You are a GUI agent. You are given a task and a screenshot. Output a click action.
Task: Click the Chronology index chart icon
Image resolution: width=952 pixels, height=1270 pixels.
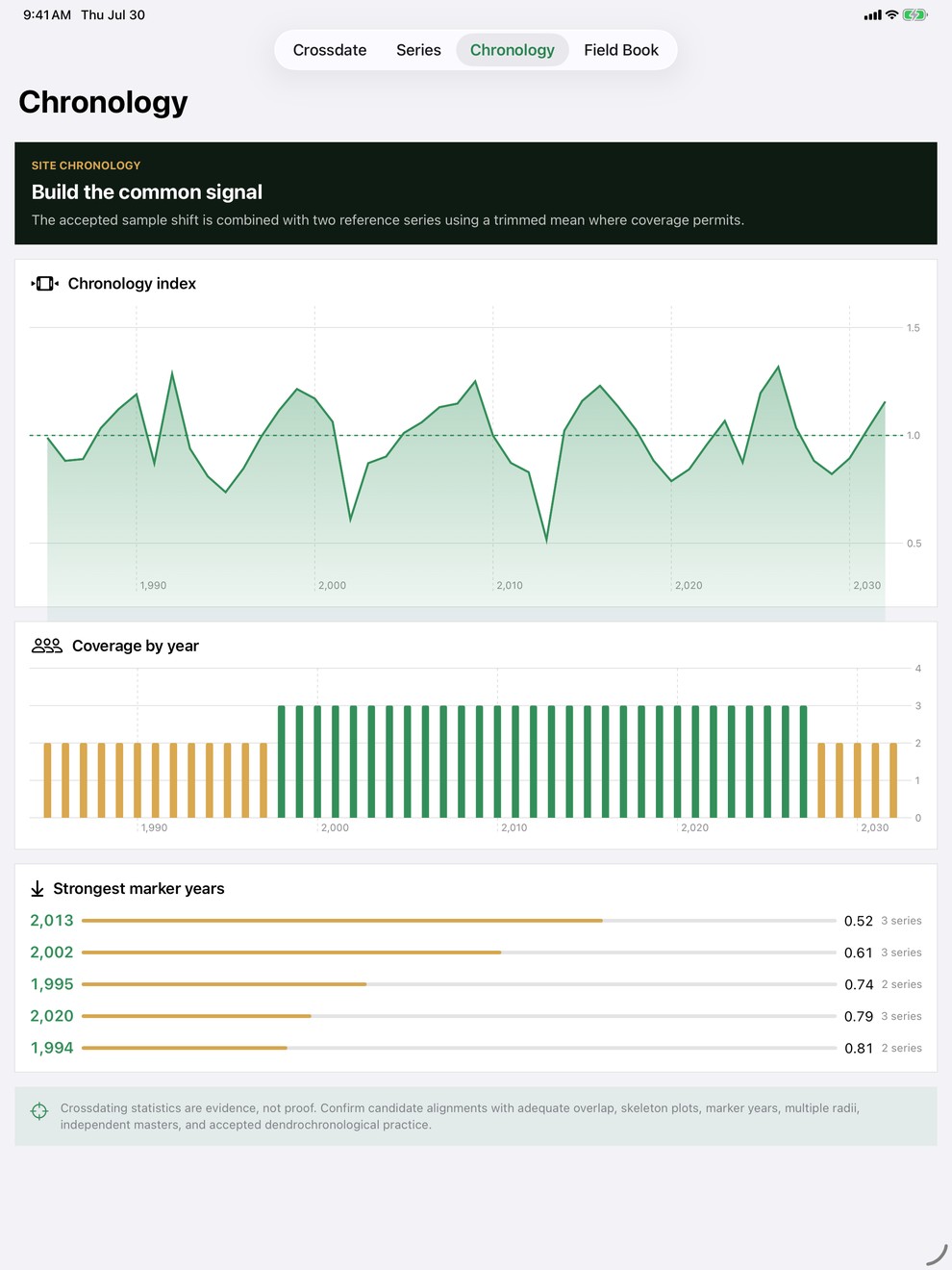tap(45, 284)
